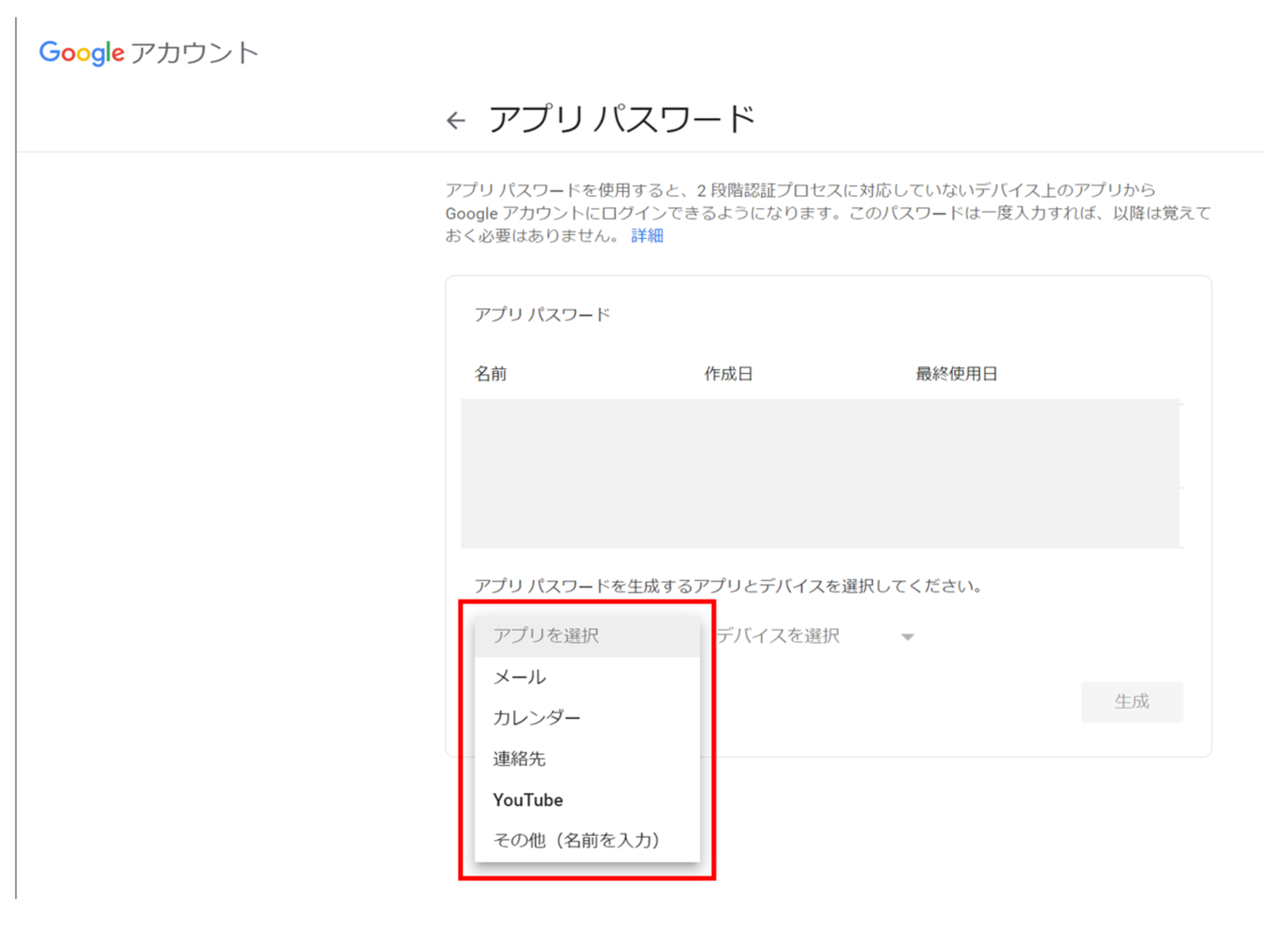This screenshot has width=1265, height=952.
Task: Click the 作成日 column header
Action: [x=728, y=374]
